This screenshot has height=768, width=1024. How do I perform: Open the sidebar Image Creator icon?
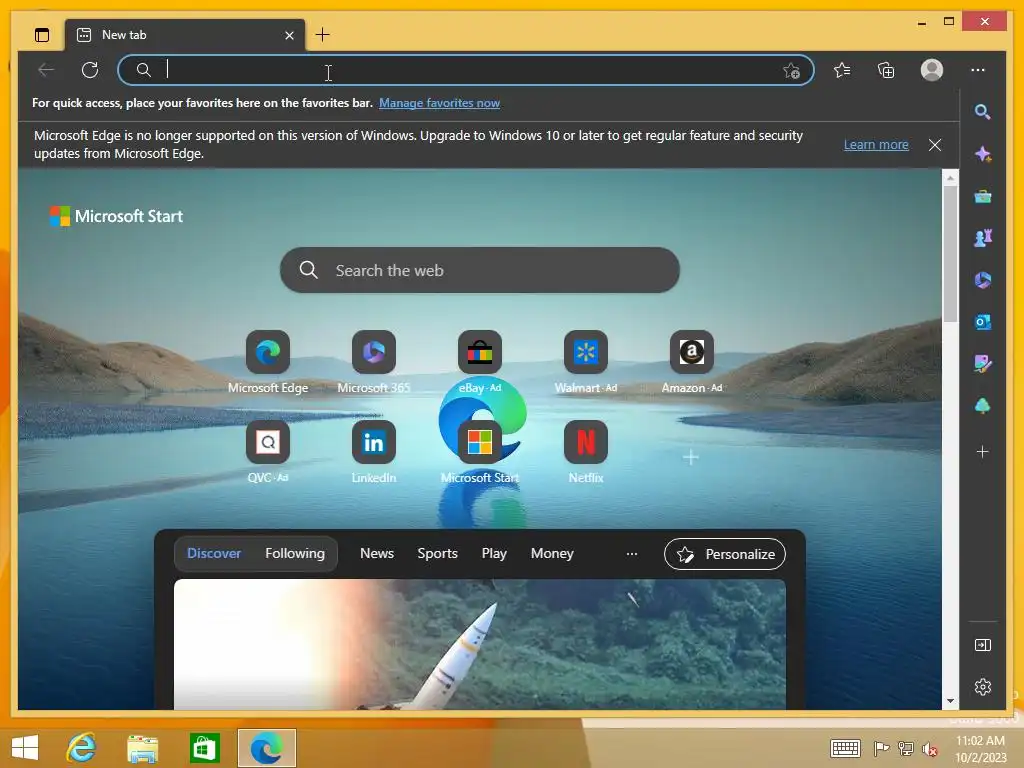pyautogui.click(x=983, y=364)
